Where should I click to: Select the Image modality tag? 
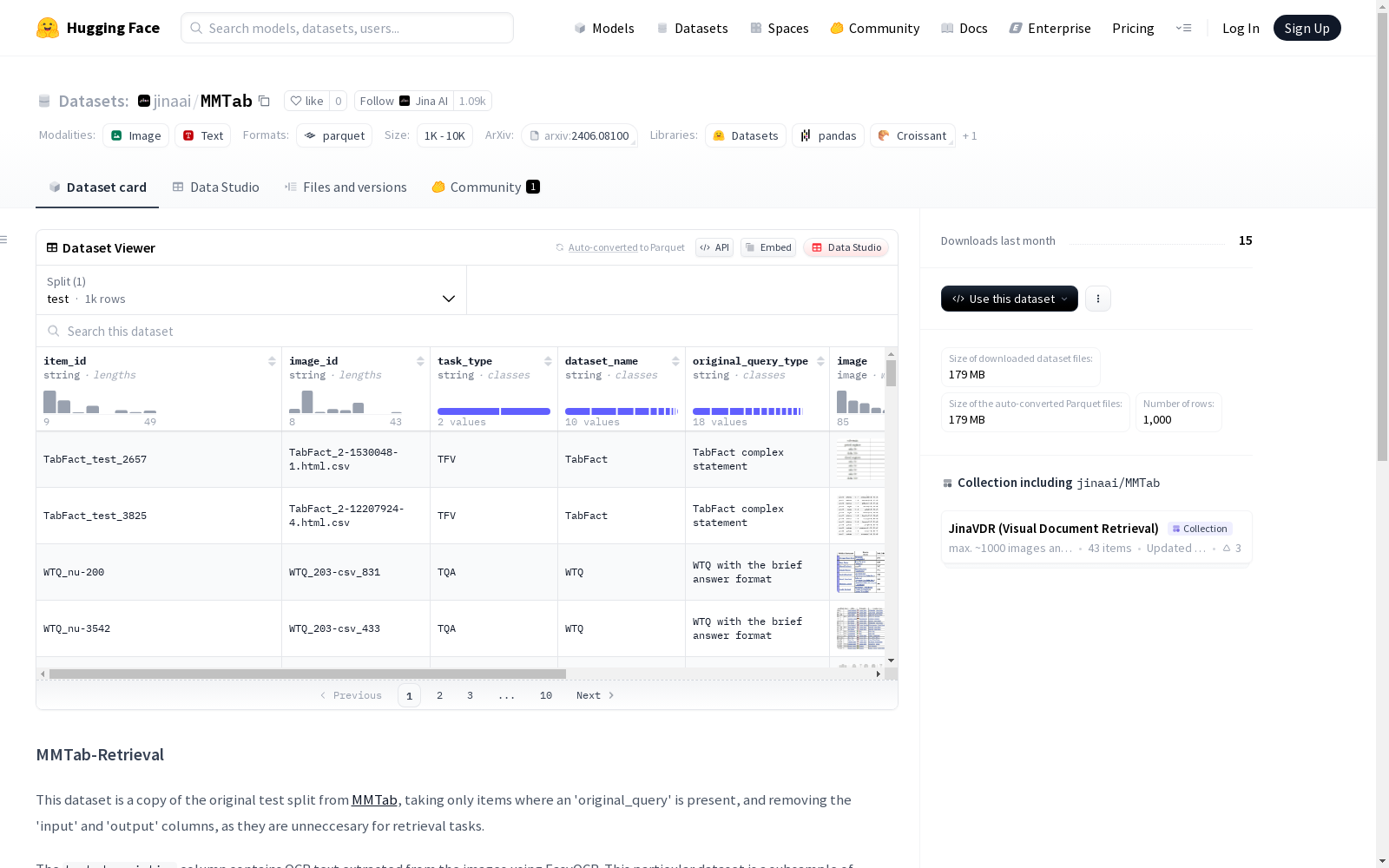coord(136,135)
